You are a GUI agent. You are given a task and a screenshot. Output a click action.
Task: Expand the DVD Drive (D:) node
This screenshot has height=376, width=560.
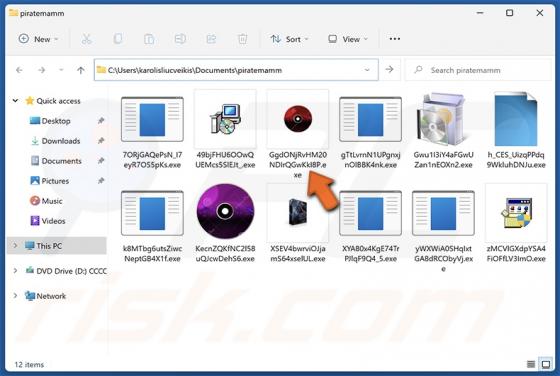tap(15, 271)
